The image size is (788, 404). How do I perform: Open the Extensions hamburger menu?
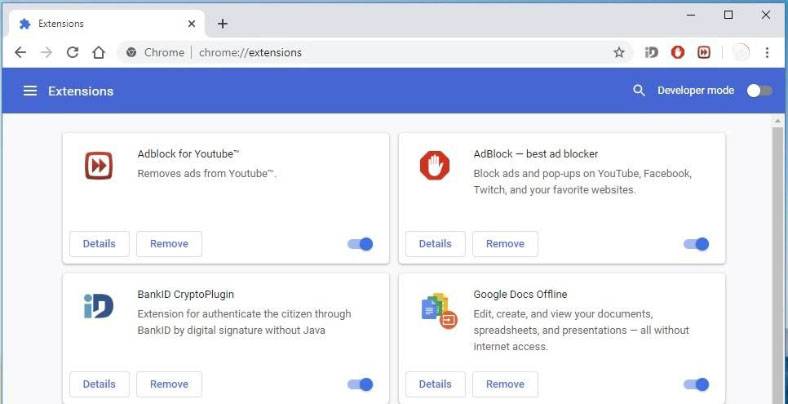point(30,90)
